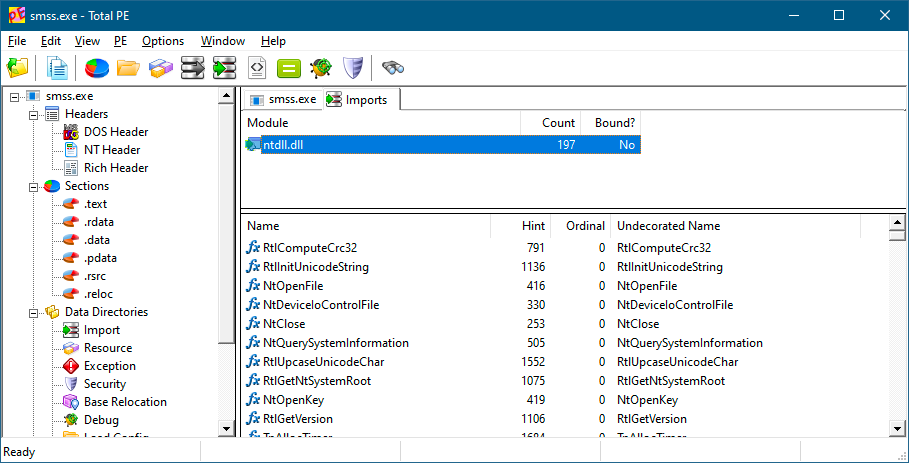Click the yellow folder Directories toolbar icon

128,68
